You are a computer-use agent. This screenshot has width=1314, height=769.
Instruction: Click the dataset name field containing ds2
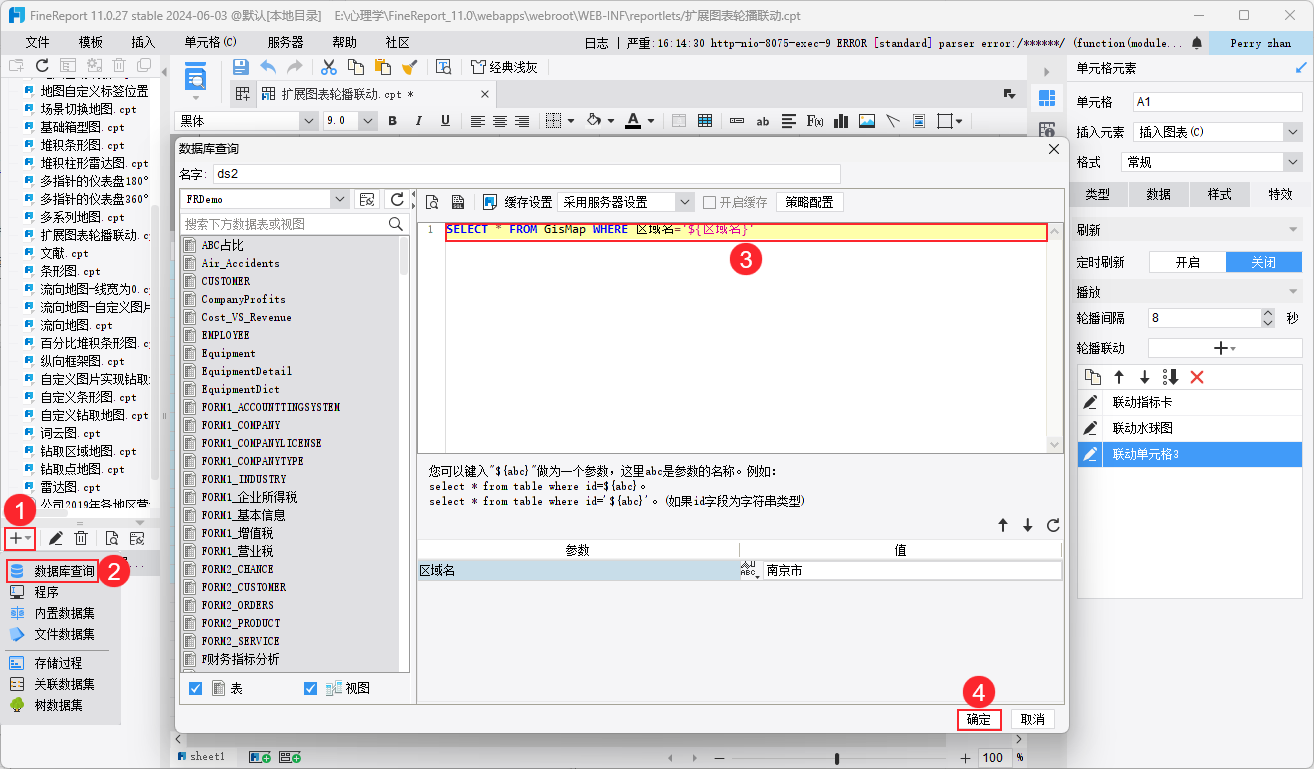527,174
